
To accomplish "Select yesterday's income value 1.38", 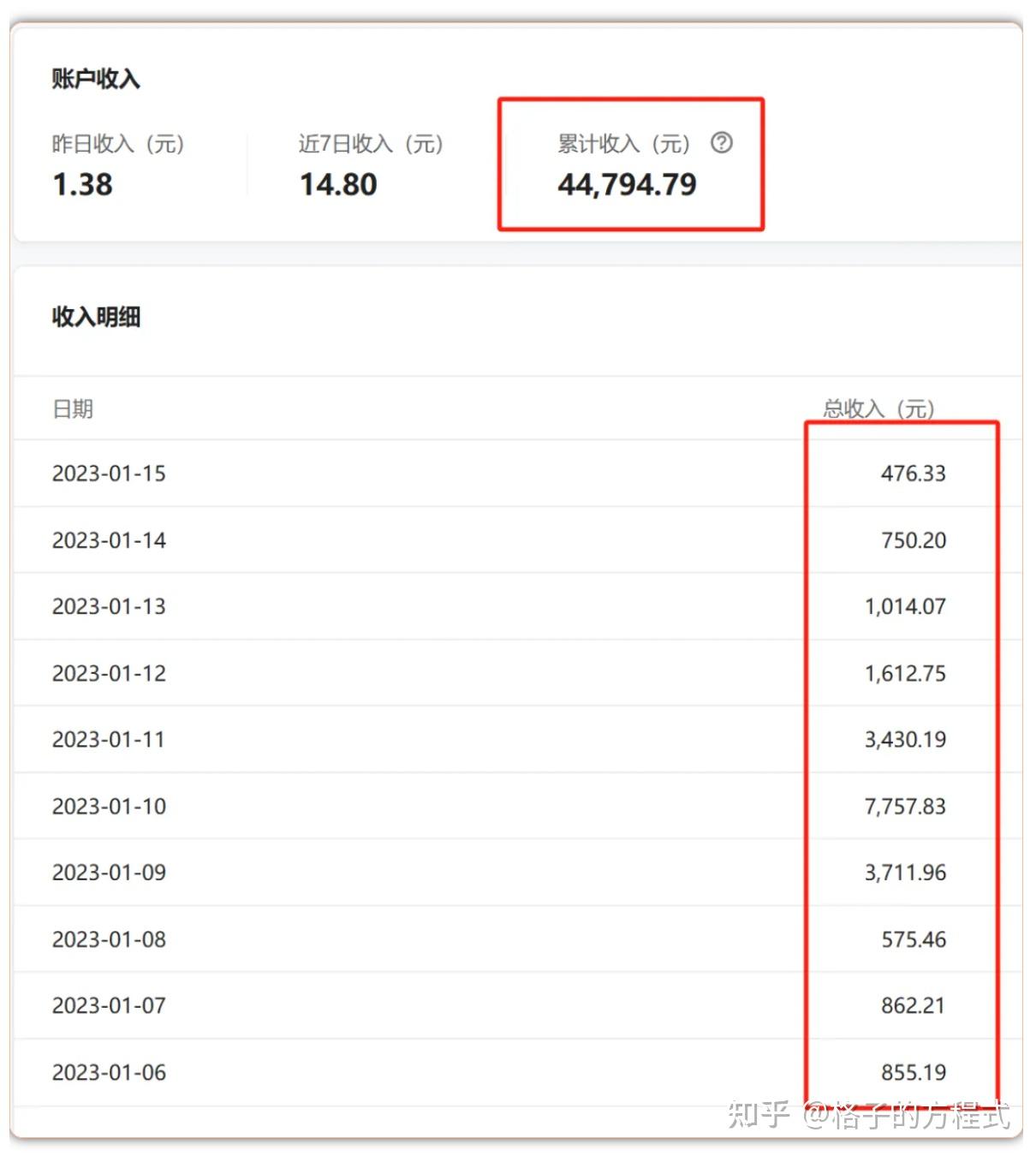I will (82, 184).
